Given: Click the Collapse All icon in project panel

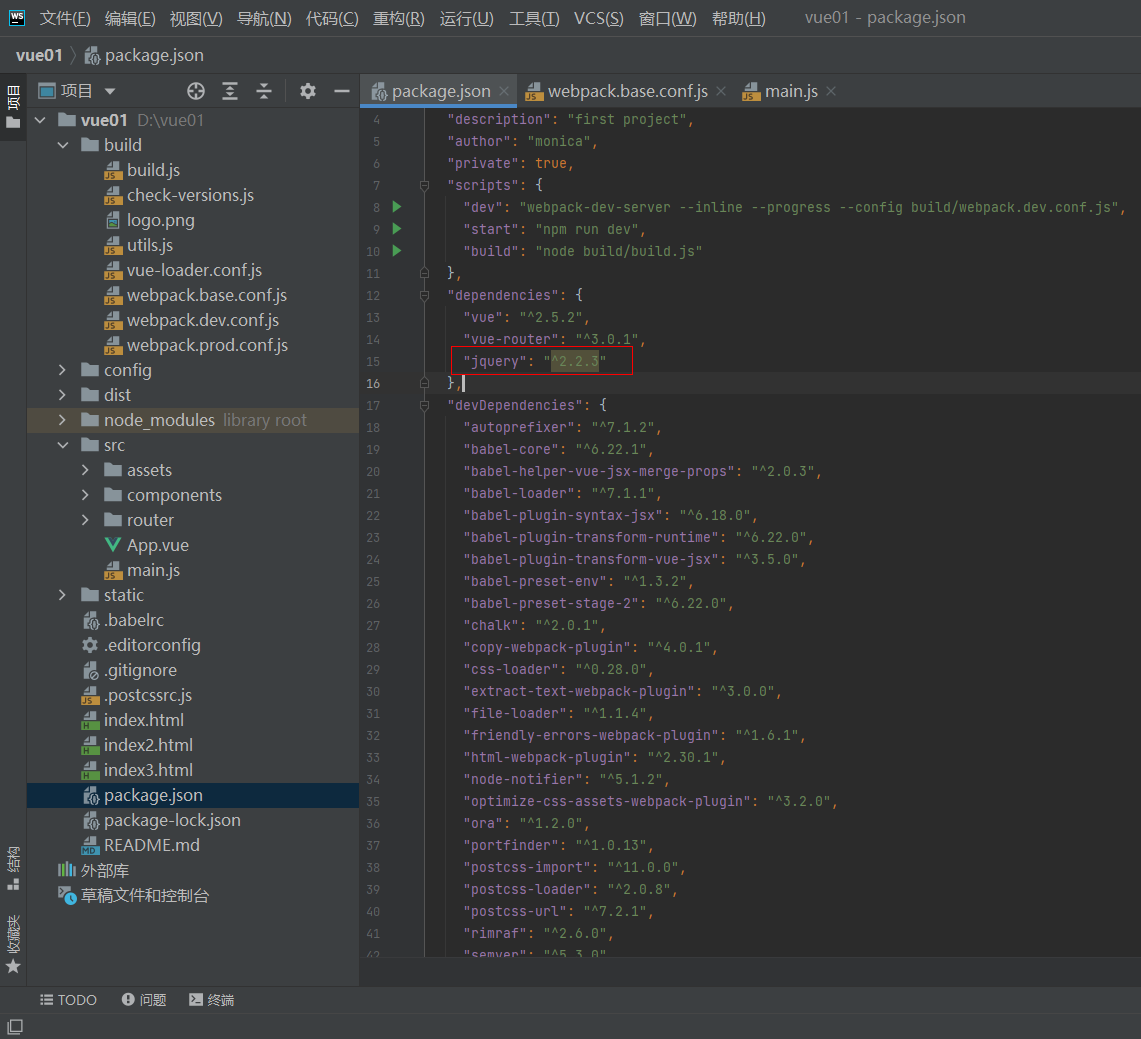Looking at the screenshot, I should click(264, 91).
